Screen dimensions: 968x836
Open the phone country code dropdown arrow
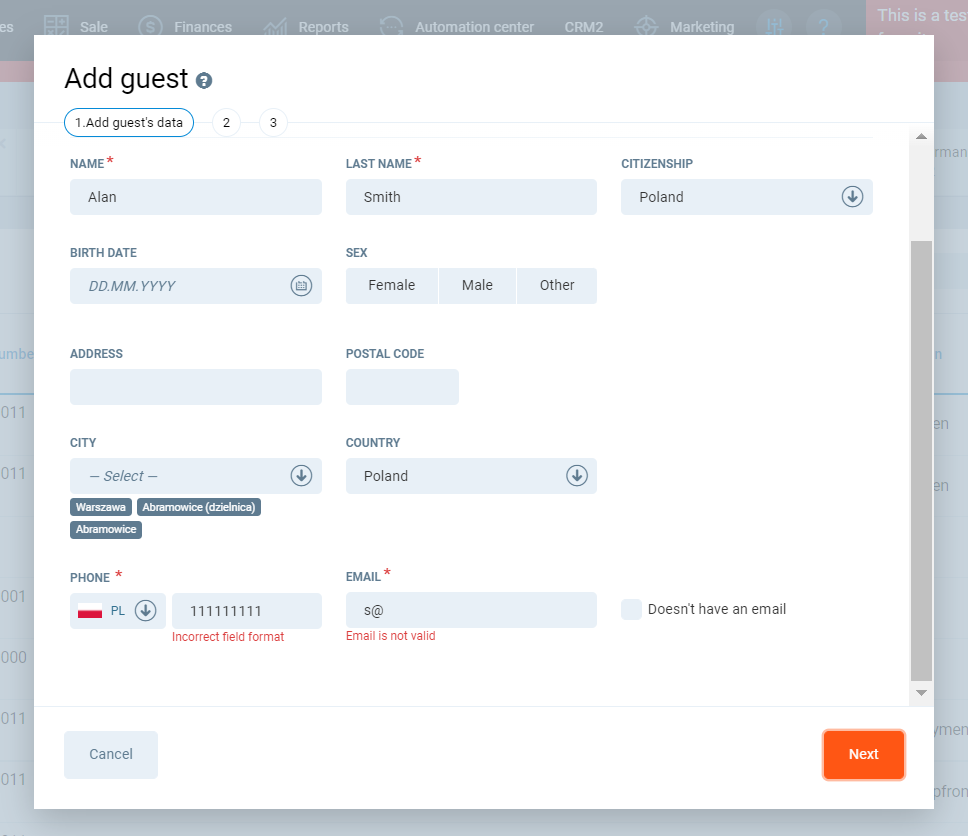point(146,610)
